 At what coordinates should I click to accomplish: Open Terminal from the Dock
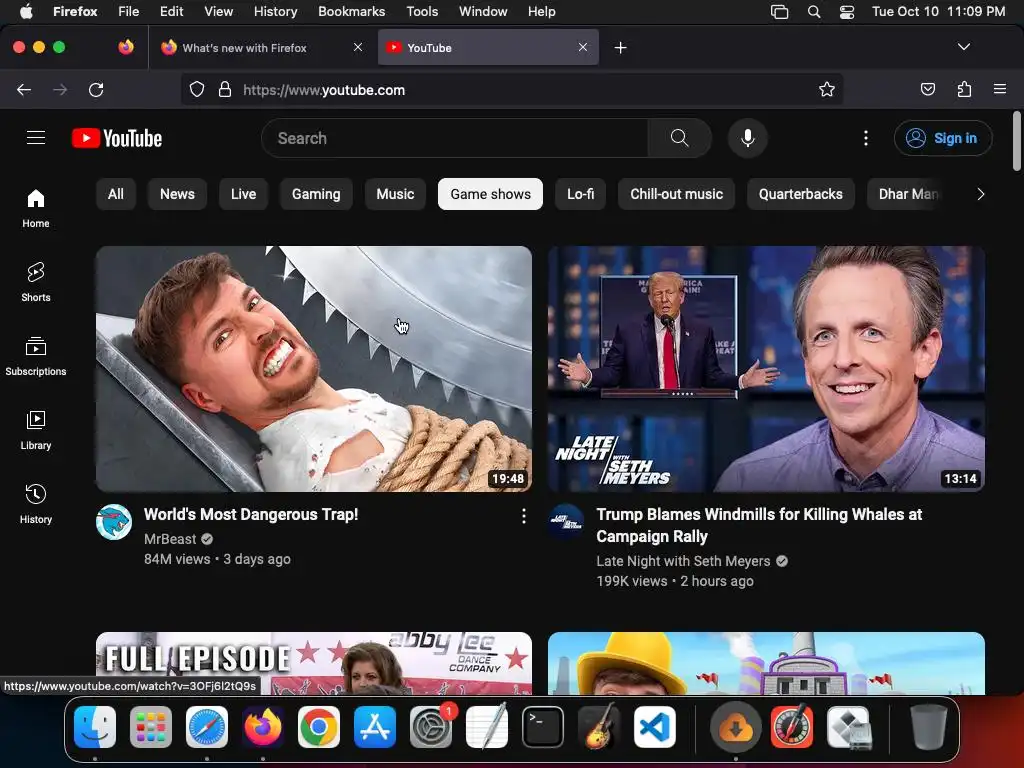[543, 727]
